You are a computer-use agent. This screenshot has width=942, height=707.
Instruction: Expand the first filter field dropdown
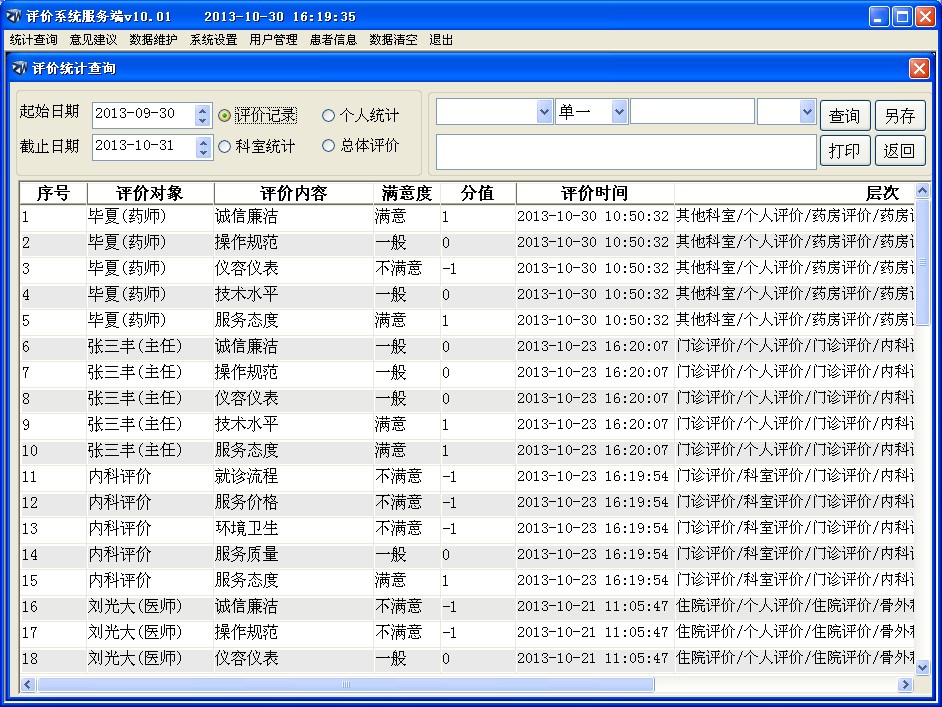(544, 112)
